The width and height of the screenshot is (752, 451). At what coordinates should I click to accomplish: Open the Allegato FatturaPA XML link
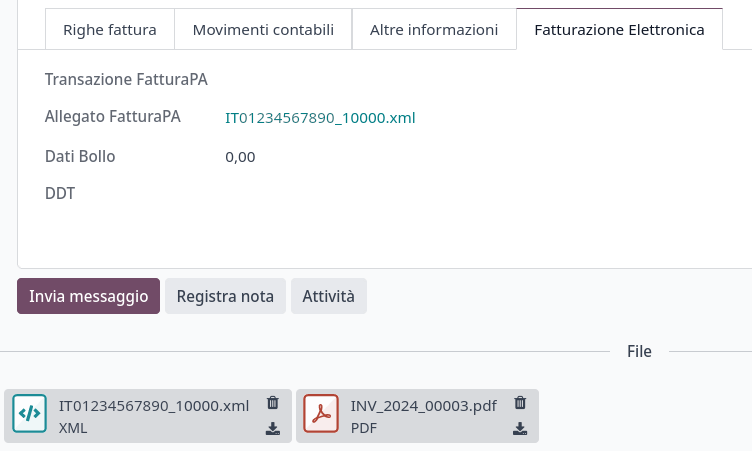[320, 118]
